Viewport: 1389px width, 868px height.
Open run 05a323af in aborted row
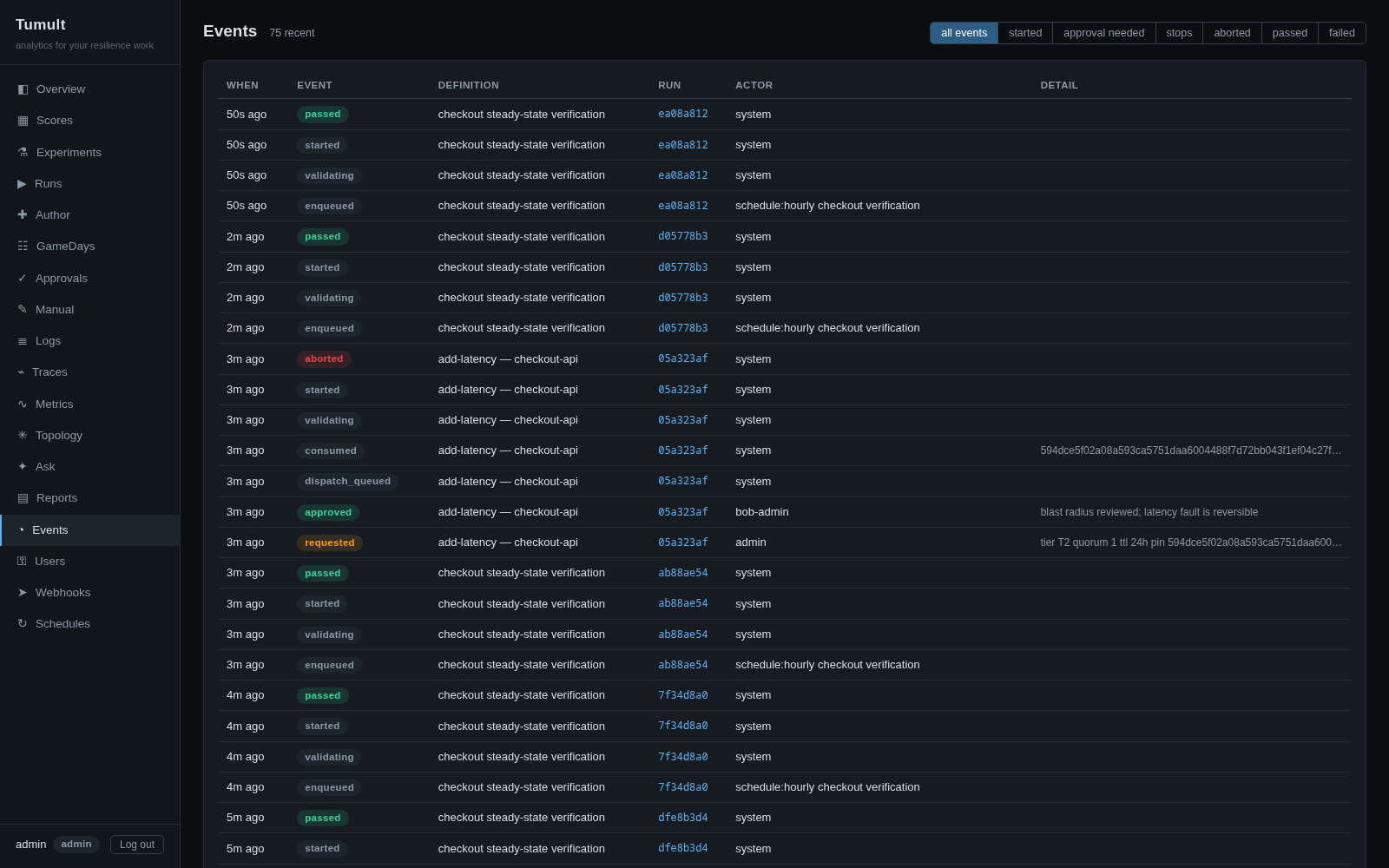pyautogui.click(x=682, y=358)
